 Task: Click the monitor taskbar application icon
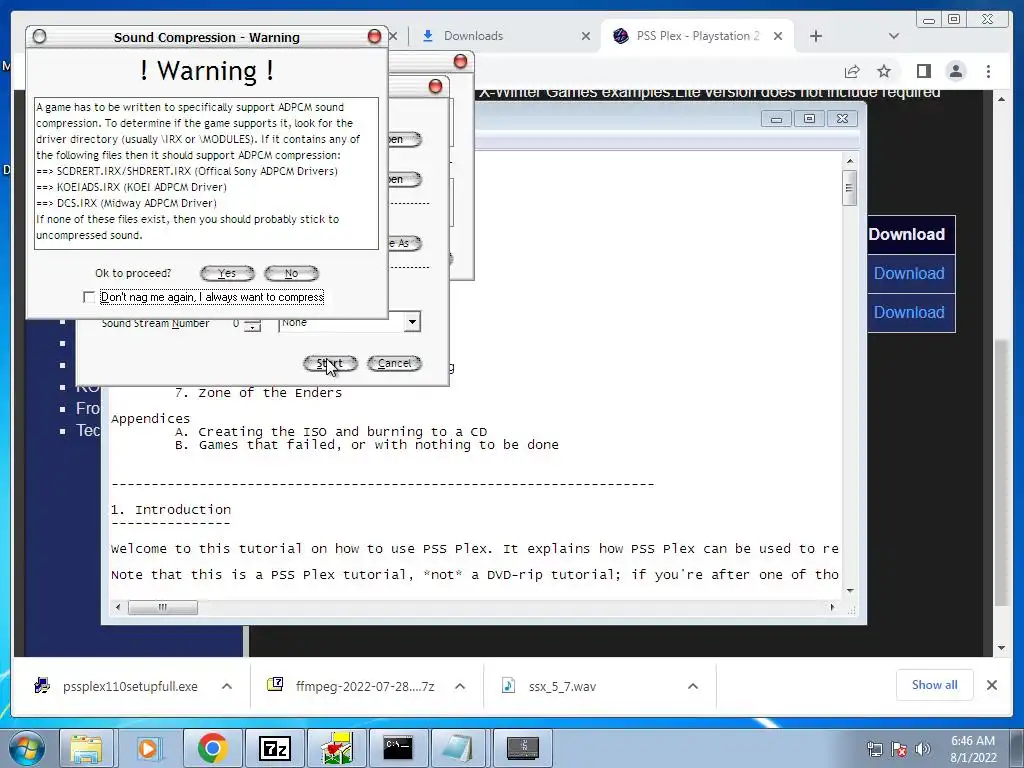523,748
